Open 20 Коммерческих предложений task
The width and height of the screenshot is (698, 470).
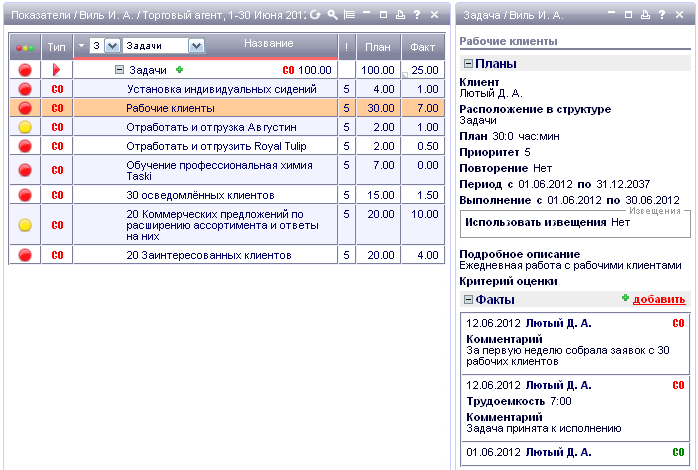tap(222, 225)
